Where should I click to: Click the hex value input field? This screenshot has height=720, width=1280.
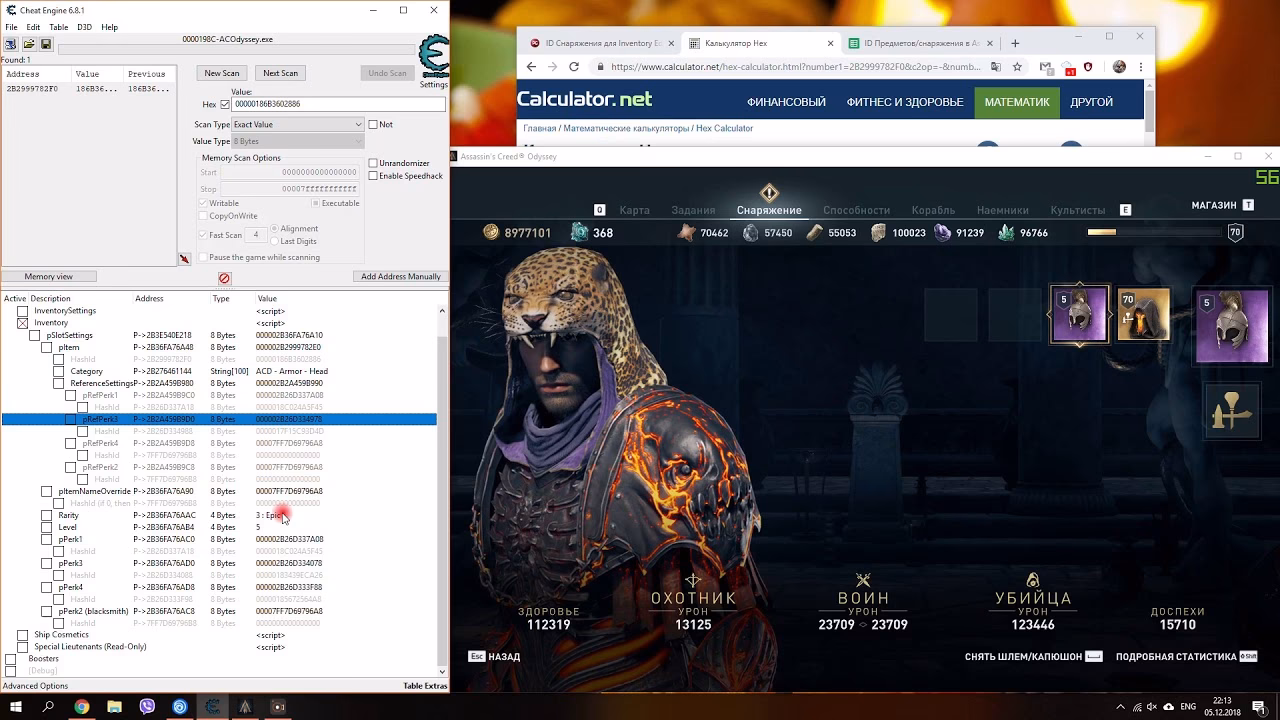[x=338, y=104]
